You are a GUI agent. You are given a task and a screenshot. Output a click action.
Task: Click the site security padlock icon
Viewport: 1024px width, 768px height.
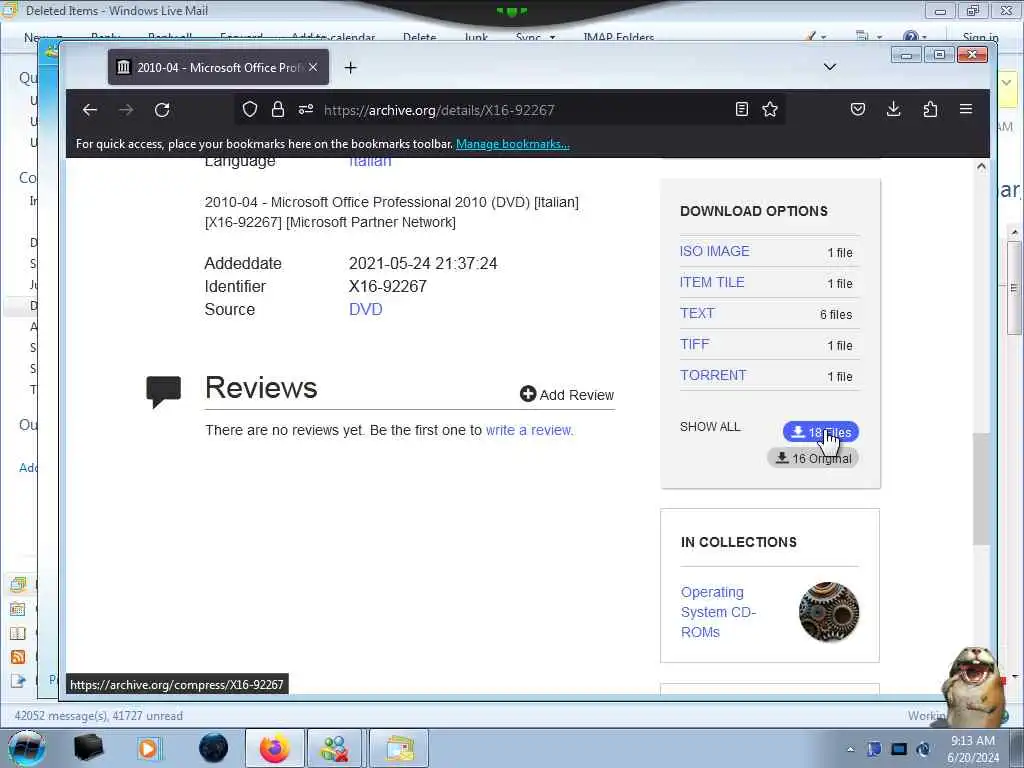(278, 109)
